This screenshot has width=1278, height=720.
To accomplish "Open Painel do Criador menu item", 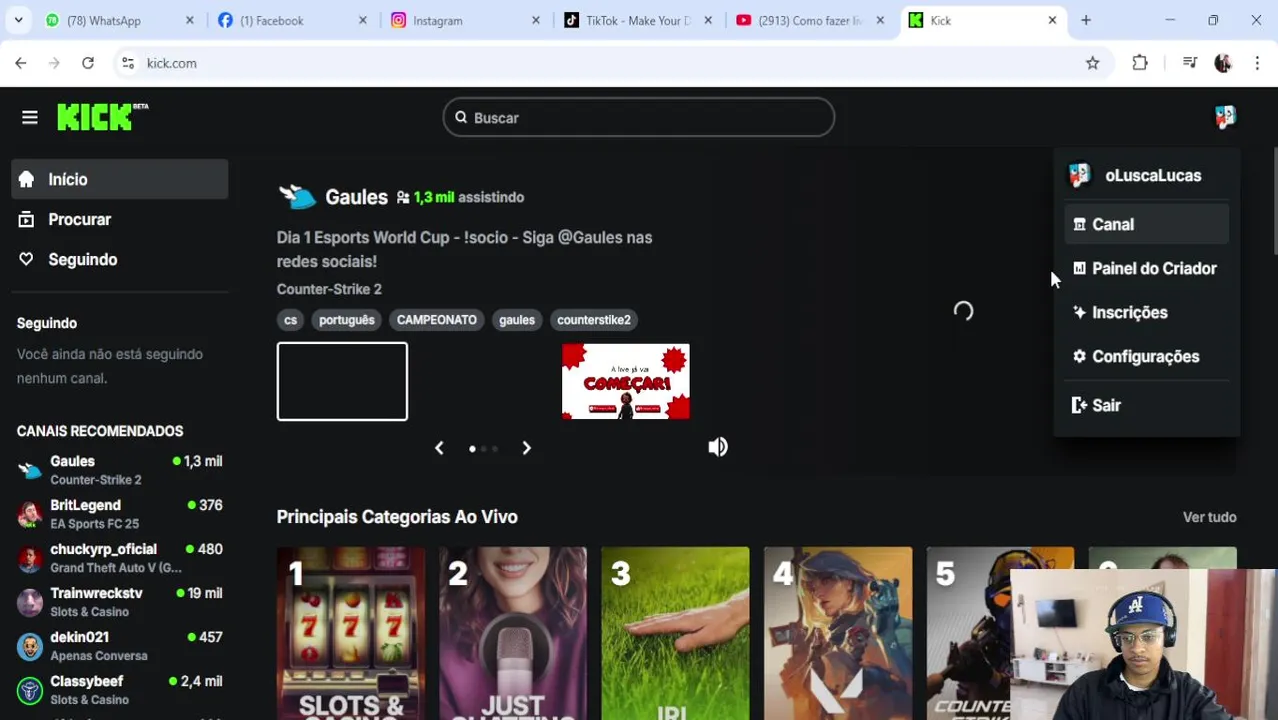I will [x=1146, y=269].
